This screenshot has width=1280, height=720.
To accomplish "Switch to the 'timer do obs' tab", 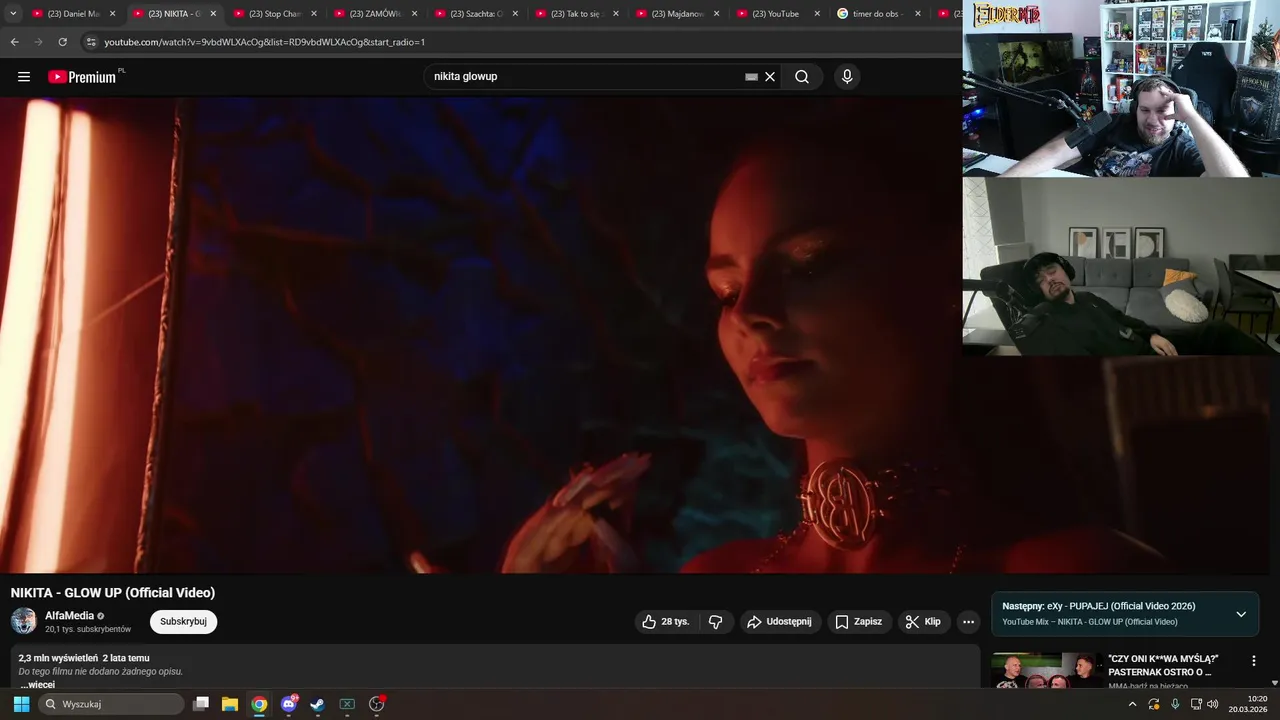I will tap(877, 14).
